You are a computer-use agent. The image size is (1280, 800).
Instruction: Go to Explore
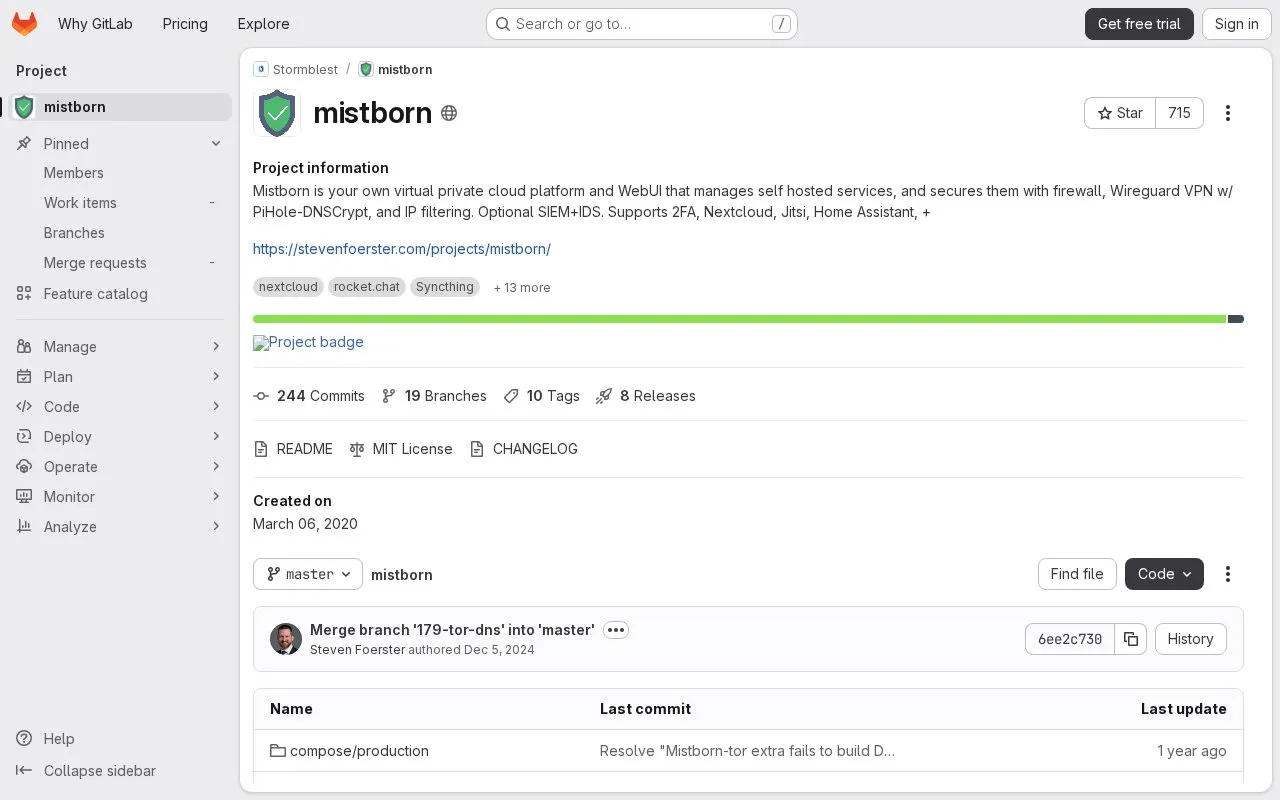pyautogui.click(x=264, y=24)
